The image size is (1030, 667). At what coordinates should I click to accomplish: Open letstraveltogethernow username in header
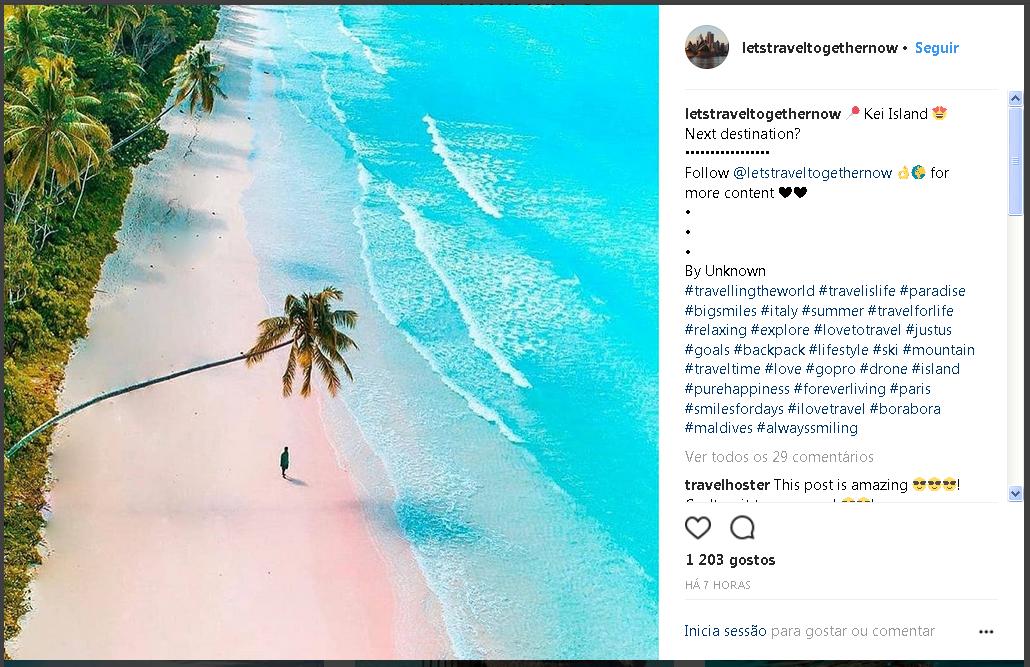point(819,48)
